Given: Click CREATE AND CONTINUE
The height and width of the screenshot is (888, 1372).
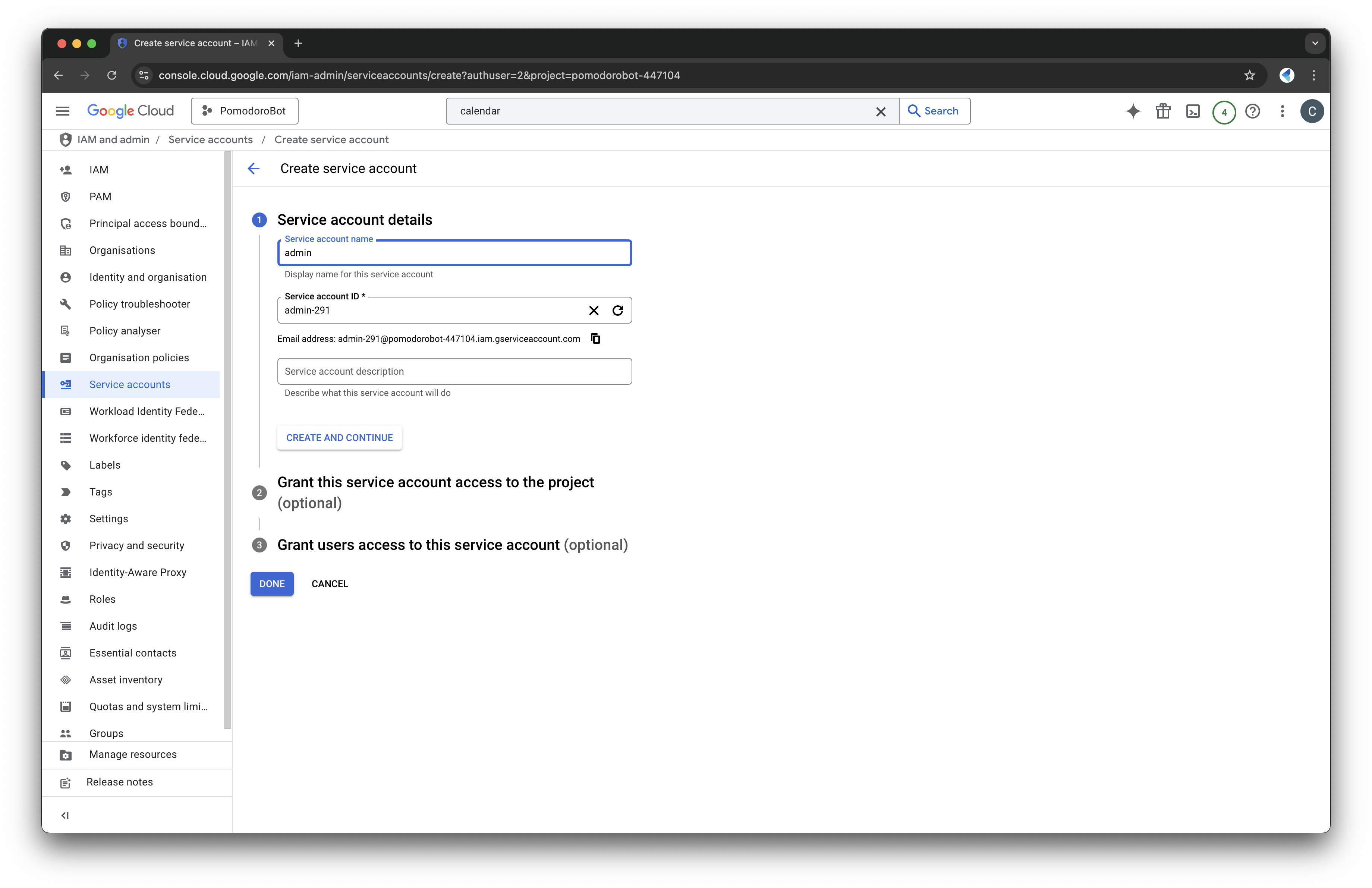Looking at the screenshot, I should (x=340, y=437).
